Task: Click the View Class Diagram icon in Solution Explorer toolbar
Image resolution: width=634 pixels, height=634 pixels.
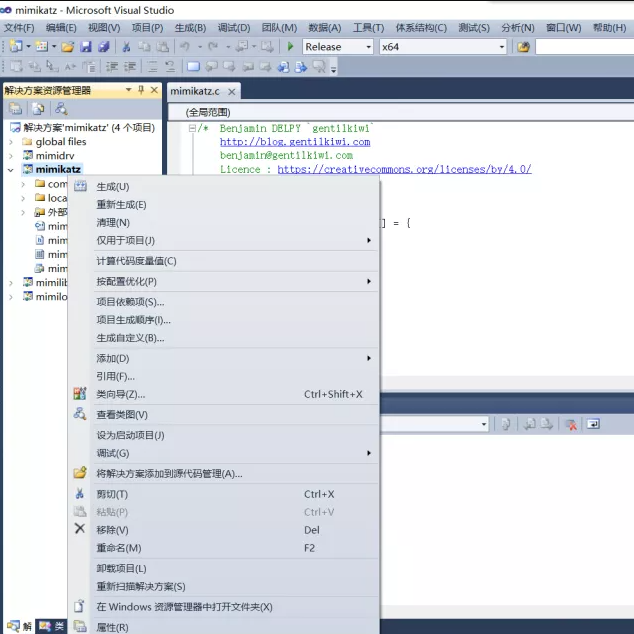Action: pos(61,108)
